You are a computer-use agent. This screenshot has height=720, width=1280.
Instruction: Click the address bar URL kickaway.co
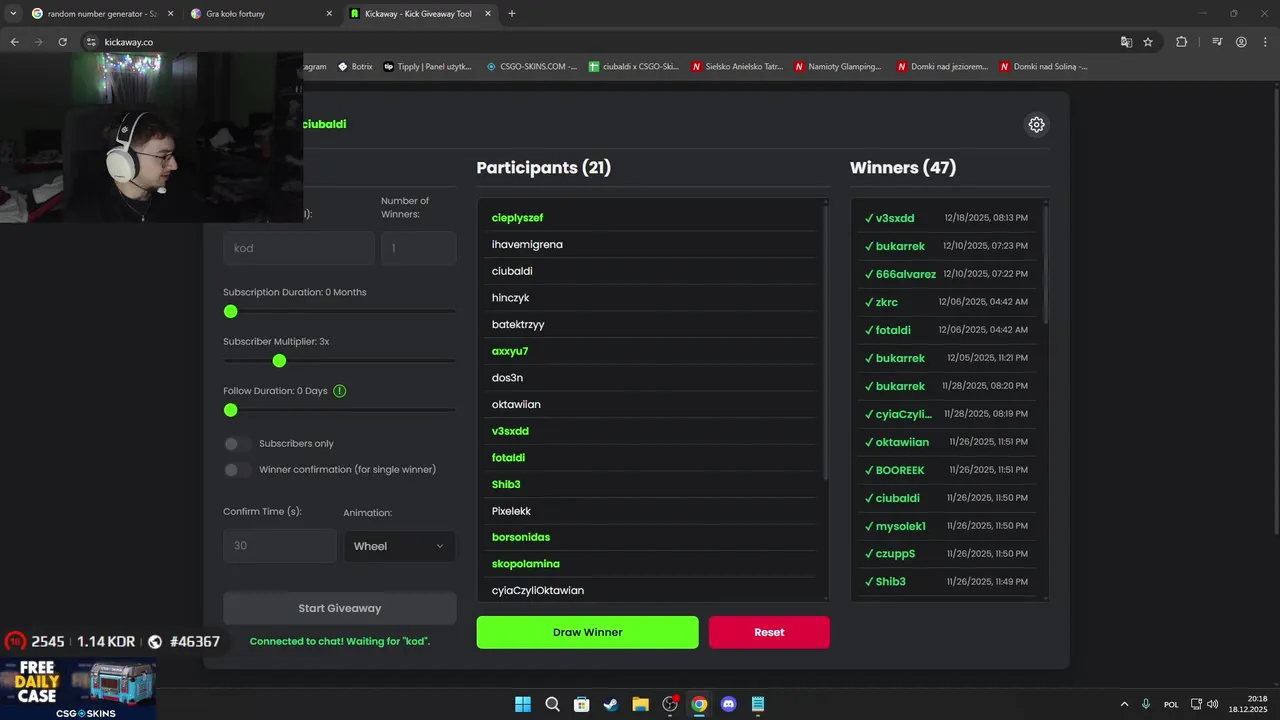click(x=129, y=42)
